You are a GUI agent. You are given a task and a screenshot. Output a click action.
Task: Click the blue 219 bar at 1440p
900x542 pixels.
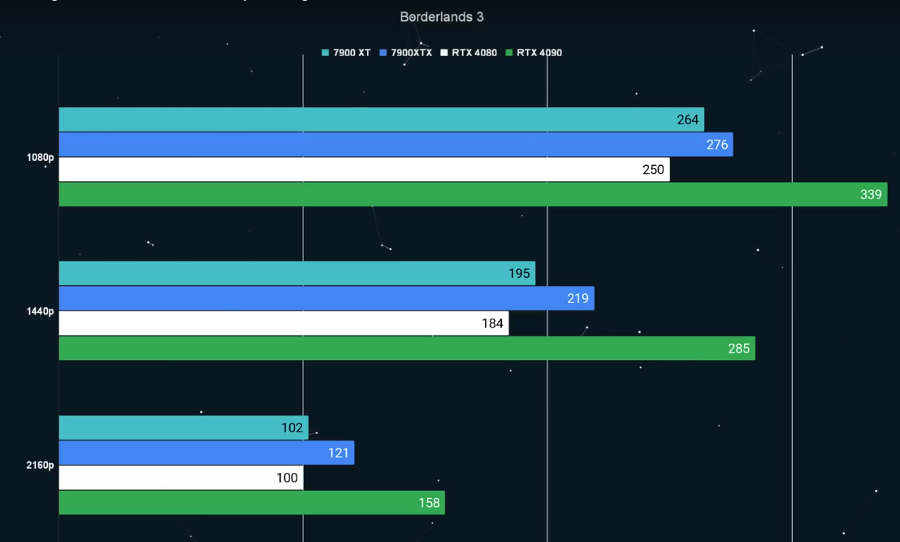(x=327, y=299)
